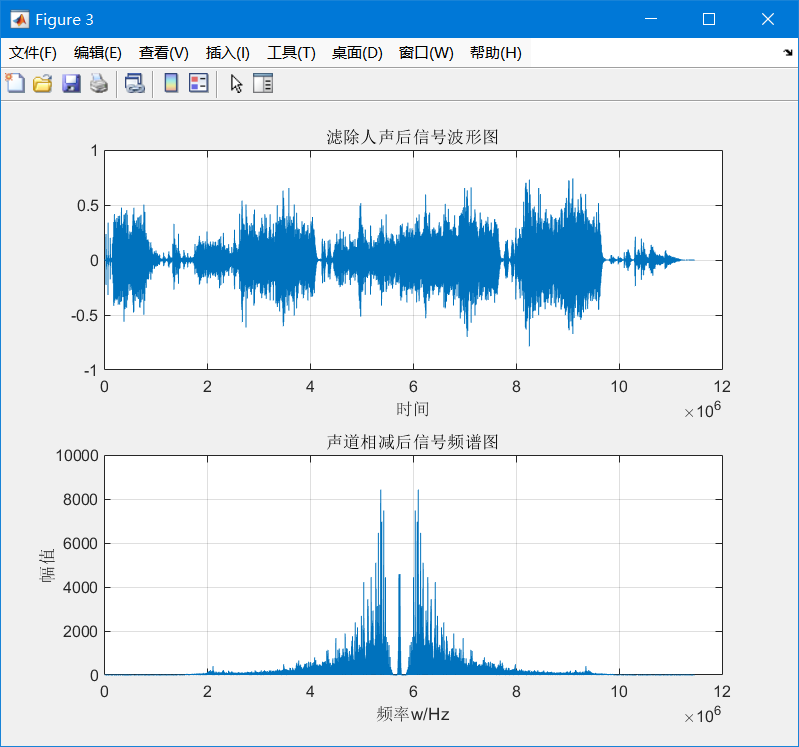Close the Figure 3 window
This screenshot has height=747, width=799.
tap(768, 19)
